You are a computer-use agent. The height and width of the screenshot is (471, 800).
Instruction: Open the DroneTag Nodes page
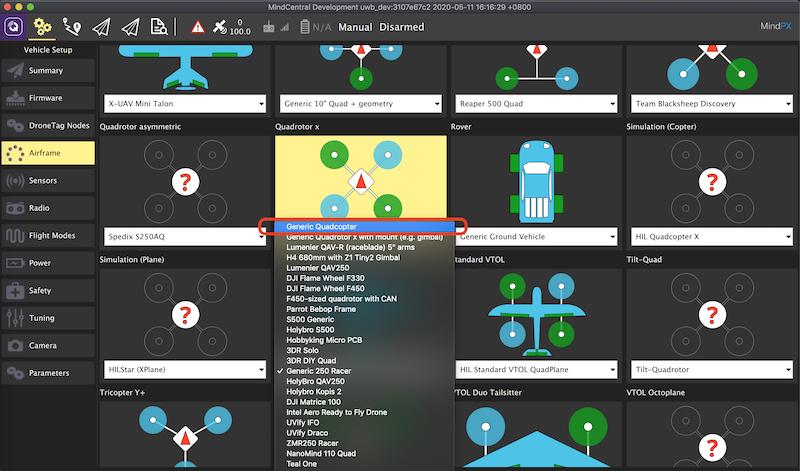point(48,126)
